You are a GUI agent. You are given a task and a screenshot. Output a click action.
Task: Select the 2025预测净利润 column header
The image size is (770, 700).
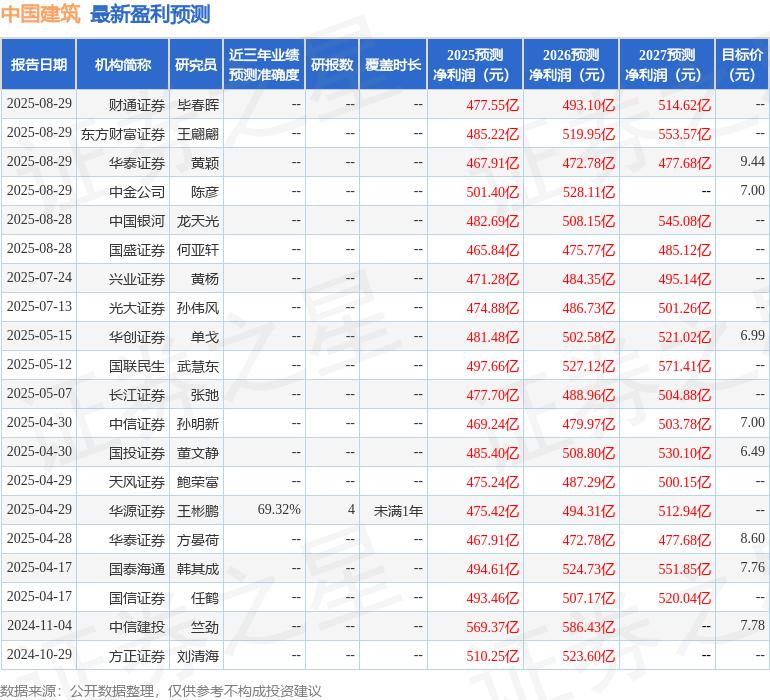475,64
